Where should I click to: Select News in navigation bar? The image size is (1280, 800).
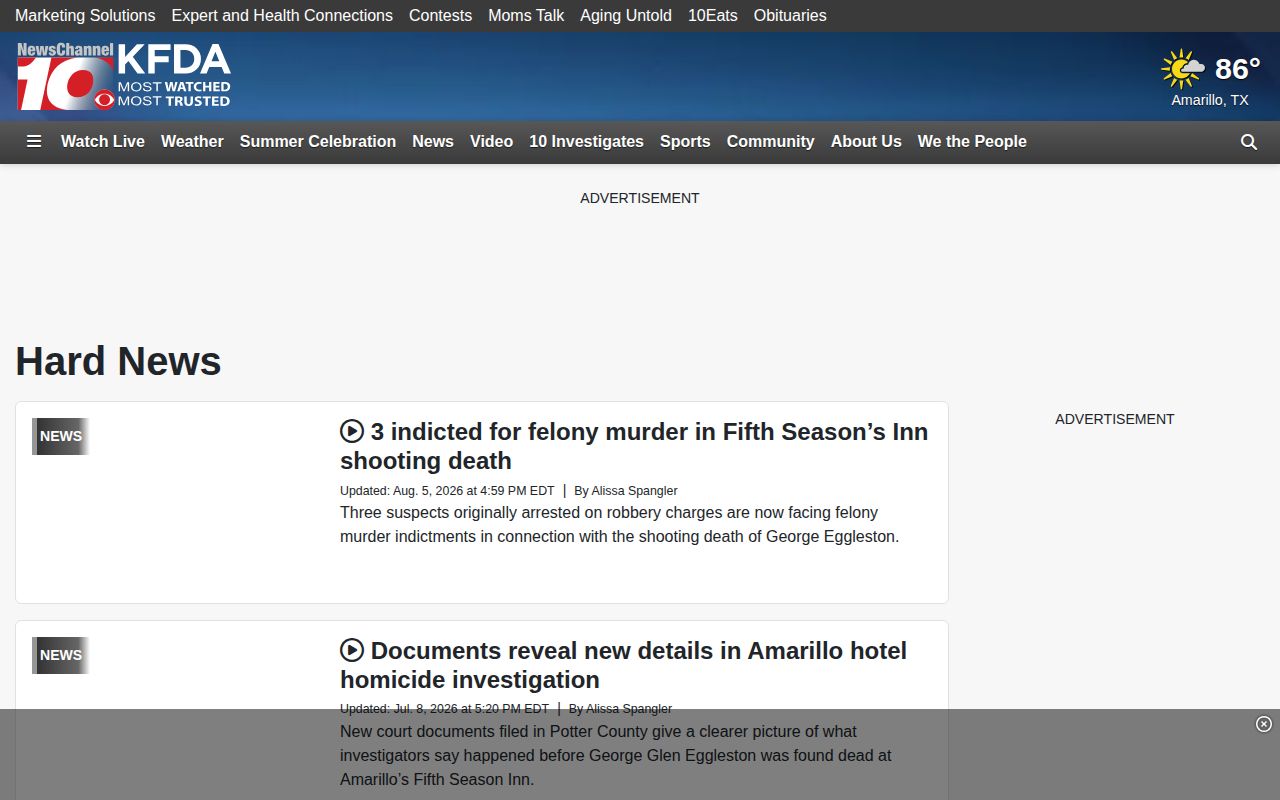tap(433, 142)
